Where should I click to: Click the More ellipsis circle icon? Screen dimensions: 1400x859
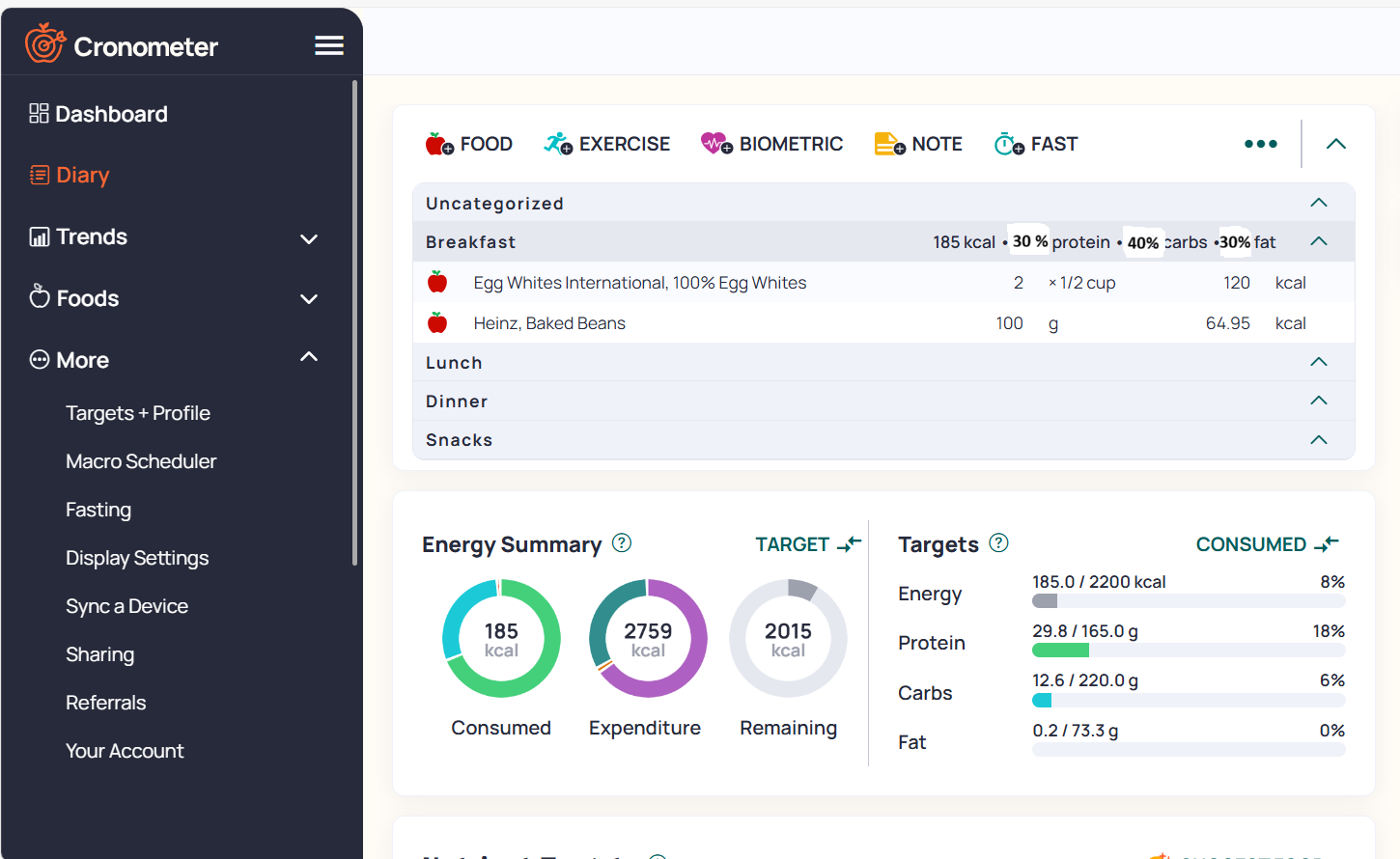40,360
